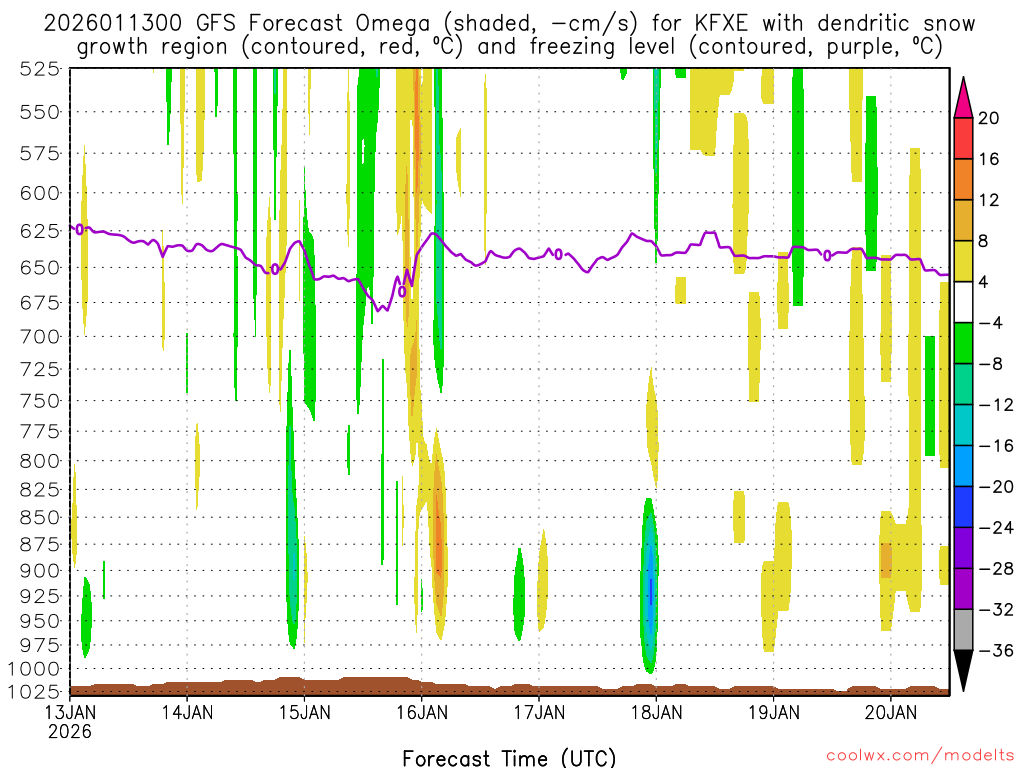Click the 19JAN time axis label
Screen dimensions: 1024x768
click(x=773, y=712)
